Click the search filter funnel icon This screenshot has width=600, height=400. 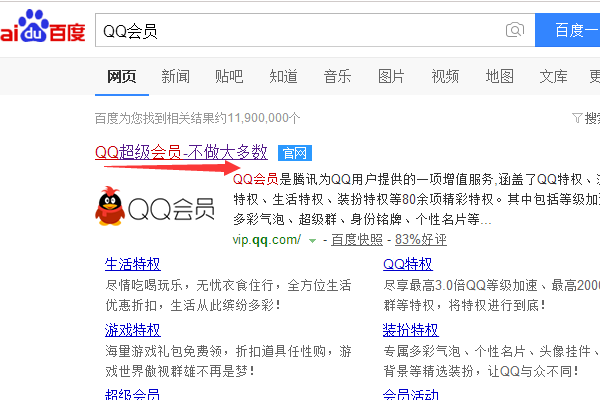(x=577, y=118)
